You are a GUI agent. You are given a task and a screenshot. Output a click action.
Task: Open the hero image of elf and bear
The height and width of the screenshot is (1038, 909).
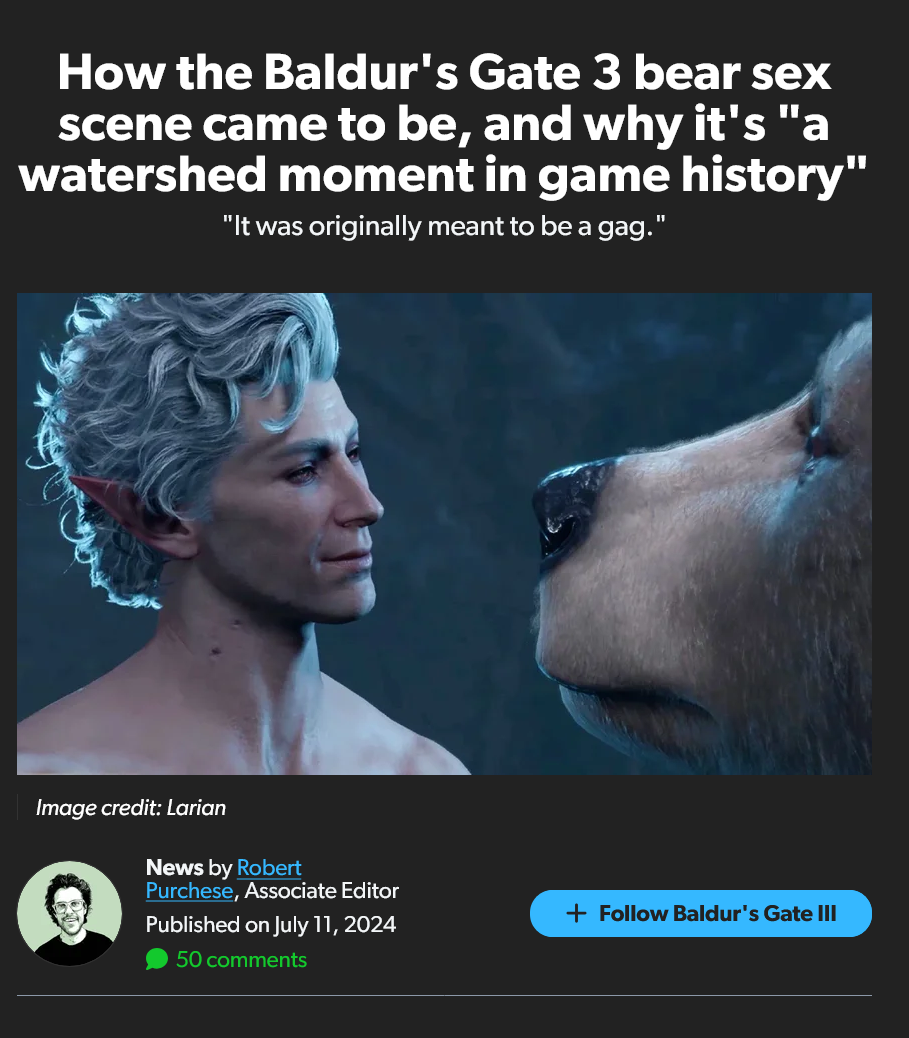(x=444, y=534)
